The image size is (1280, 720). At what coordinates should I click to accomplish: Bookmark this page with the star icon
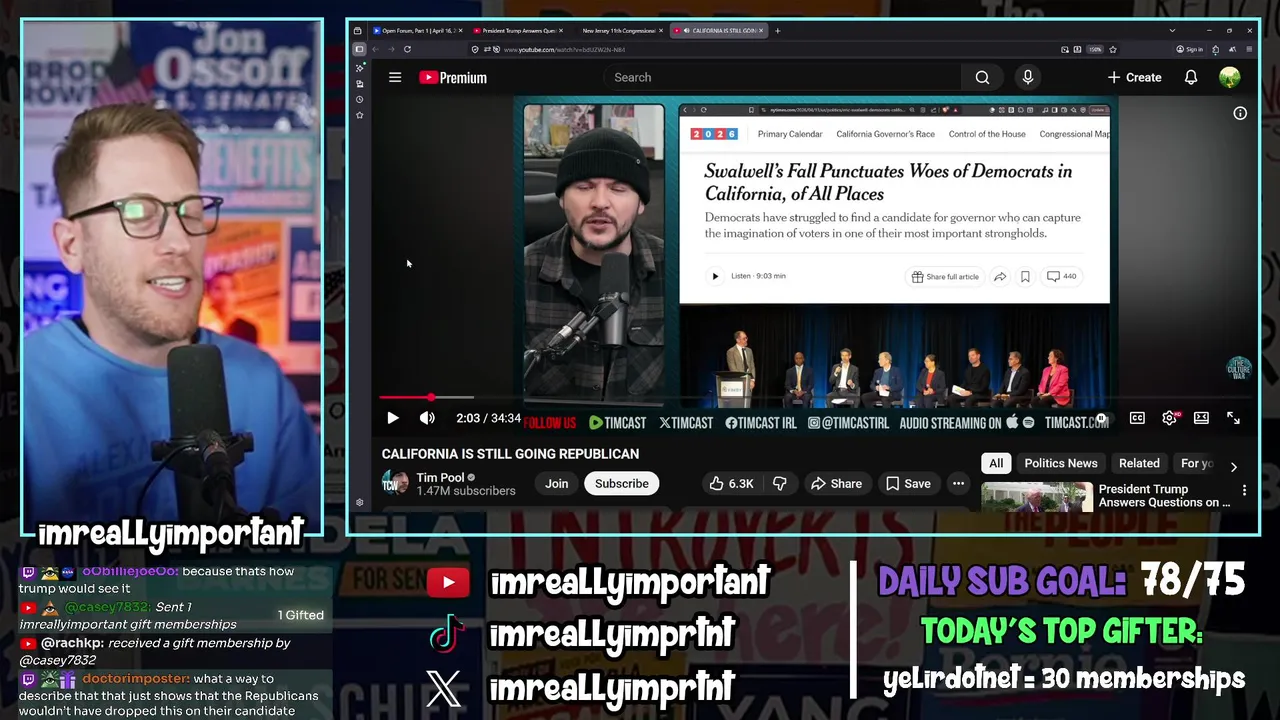point(1113,49)
